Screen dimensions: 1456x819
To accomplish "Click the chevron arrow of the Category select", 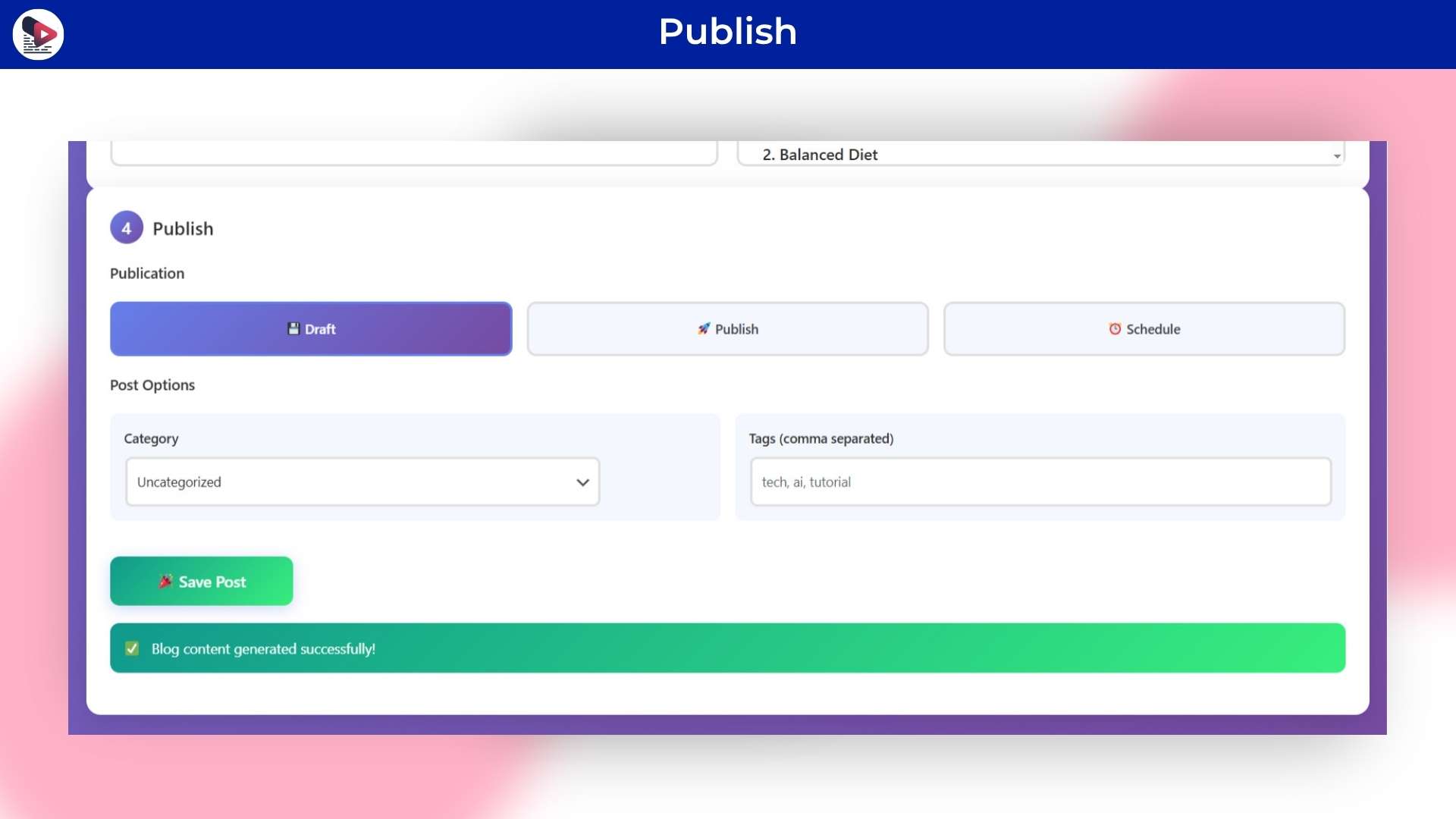I will [582, 482].
